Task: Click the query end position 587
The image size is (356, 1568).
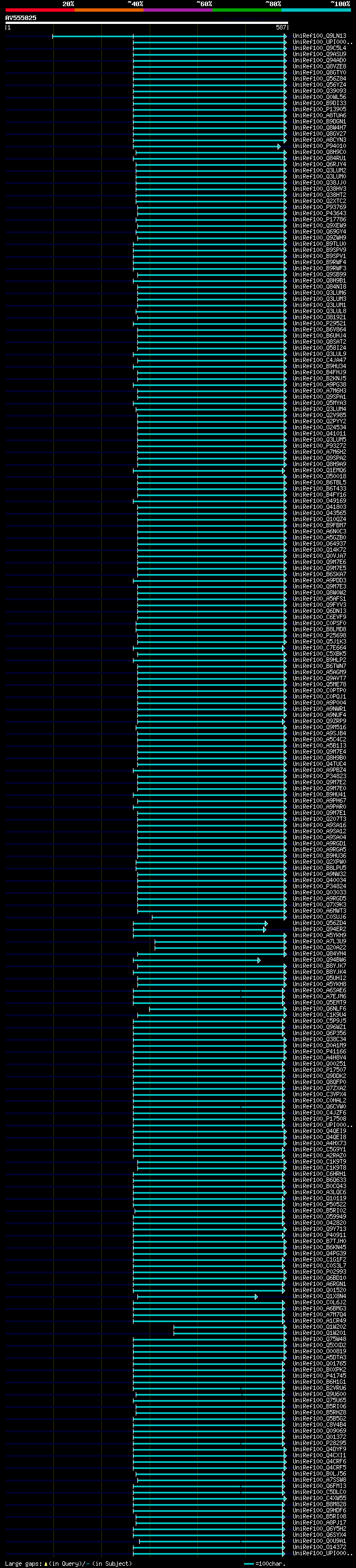Action: pyautogui.click(x=280, y=27)
